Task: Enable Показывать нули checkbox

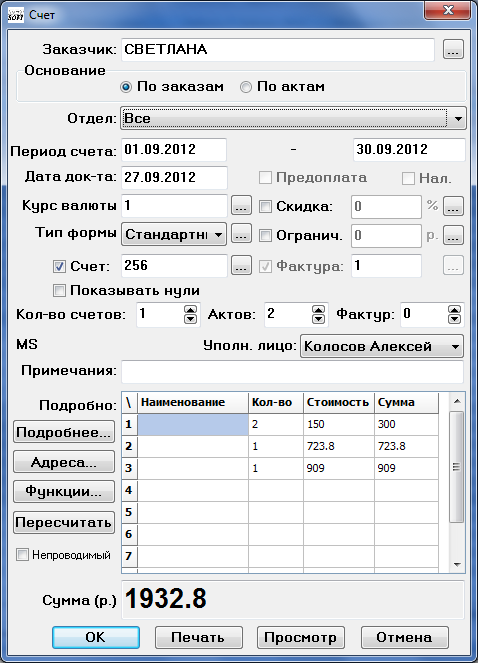Action: 59,290
